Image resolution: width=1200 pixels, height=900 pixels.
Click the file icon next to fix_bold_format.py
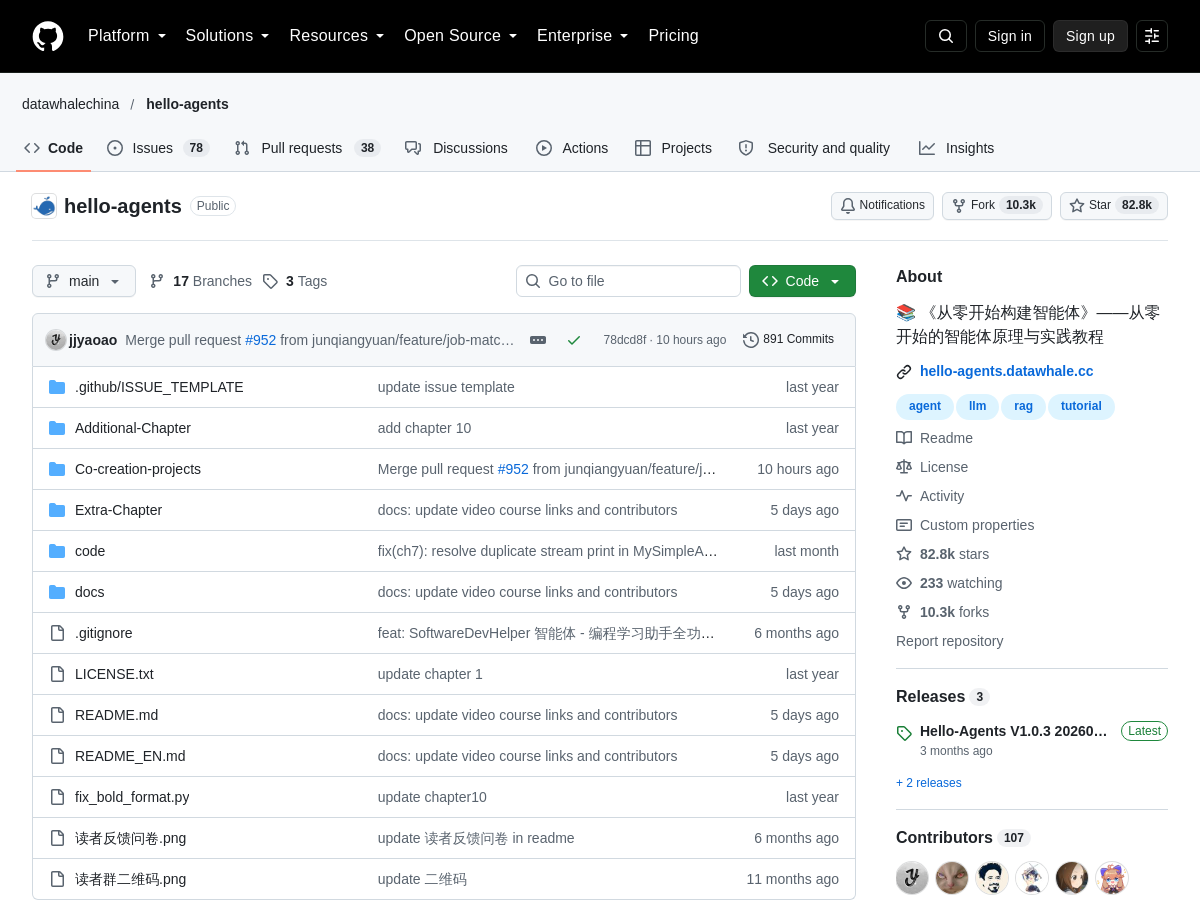57,797
